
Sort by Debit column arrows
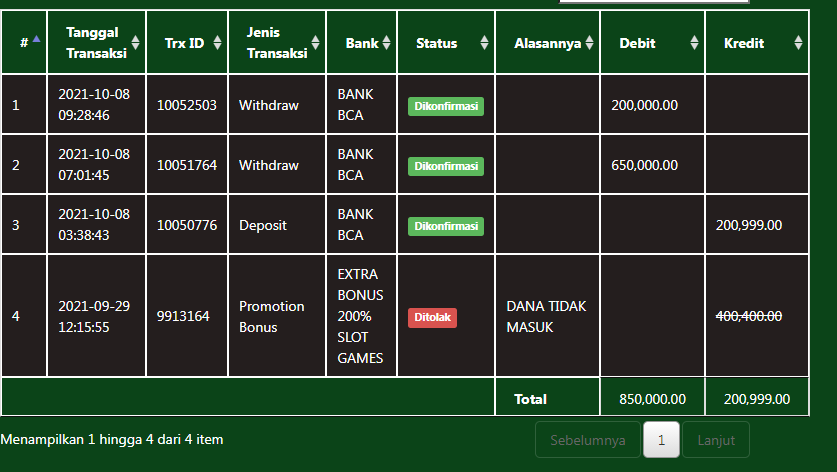tap(694, 43)
